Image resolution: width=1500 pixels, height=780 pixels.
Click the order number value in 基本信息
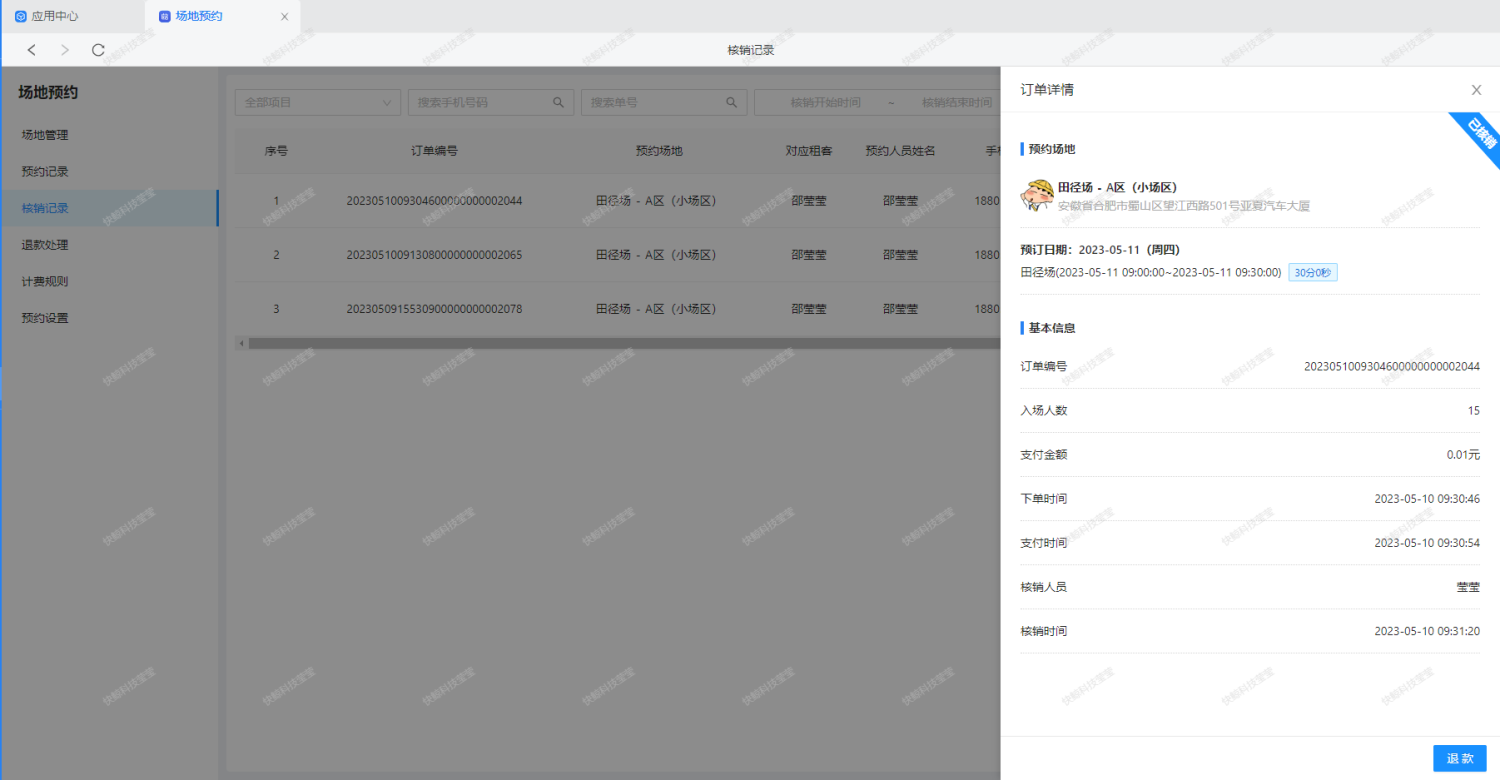1392,367
